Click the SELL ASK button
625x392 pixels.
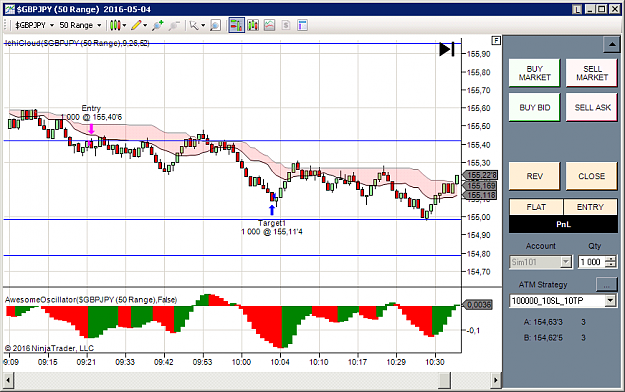(x=592, y=108)
